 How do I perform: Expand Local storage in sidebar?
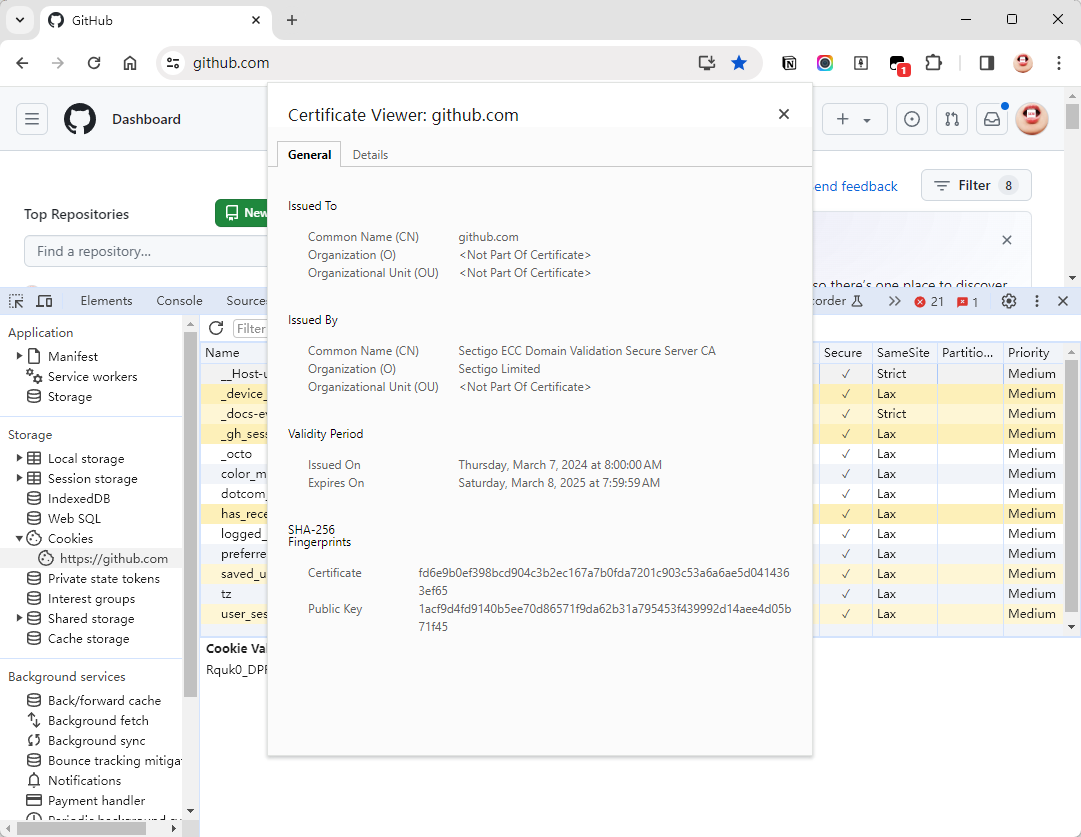19,458
